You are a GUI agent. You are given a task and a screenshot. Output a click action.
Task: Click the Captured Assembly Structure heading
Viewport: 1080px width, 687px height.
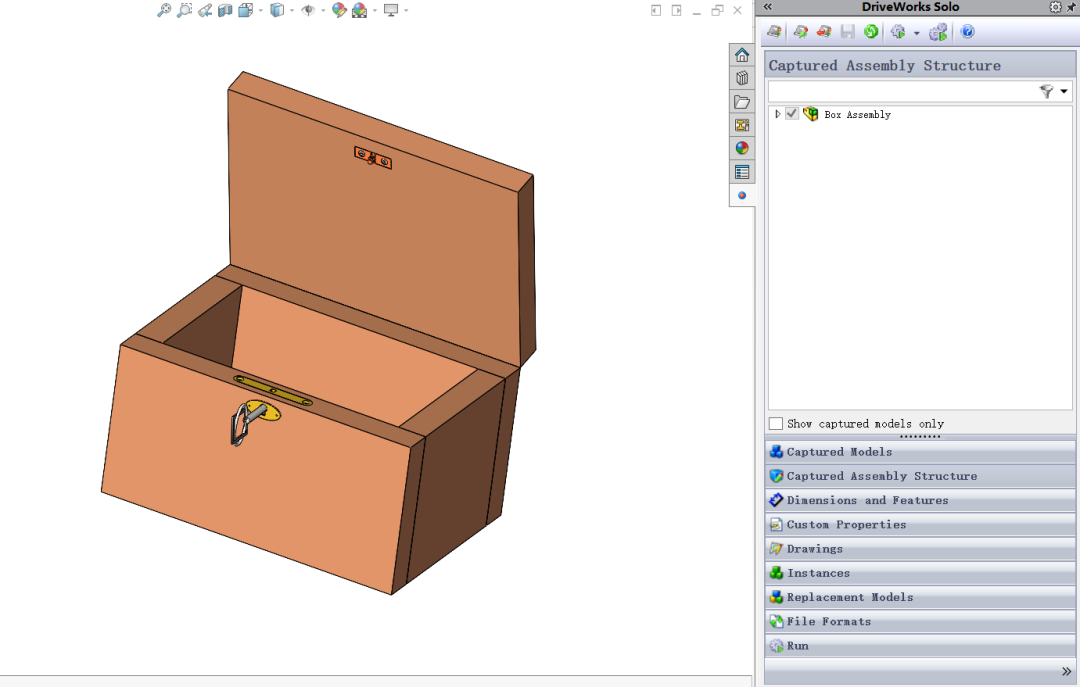(884, 65)
